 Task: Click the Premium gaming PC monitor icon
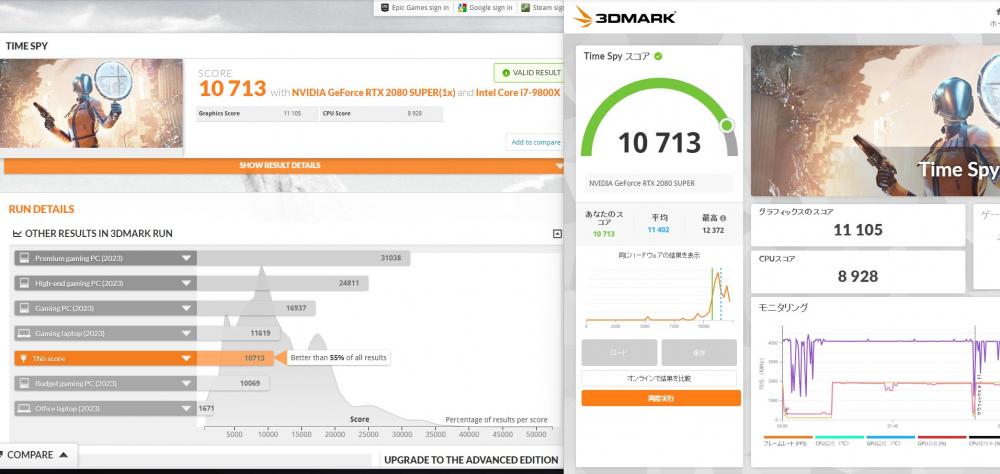click(x=24, y=258)
